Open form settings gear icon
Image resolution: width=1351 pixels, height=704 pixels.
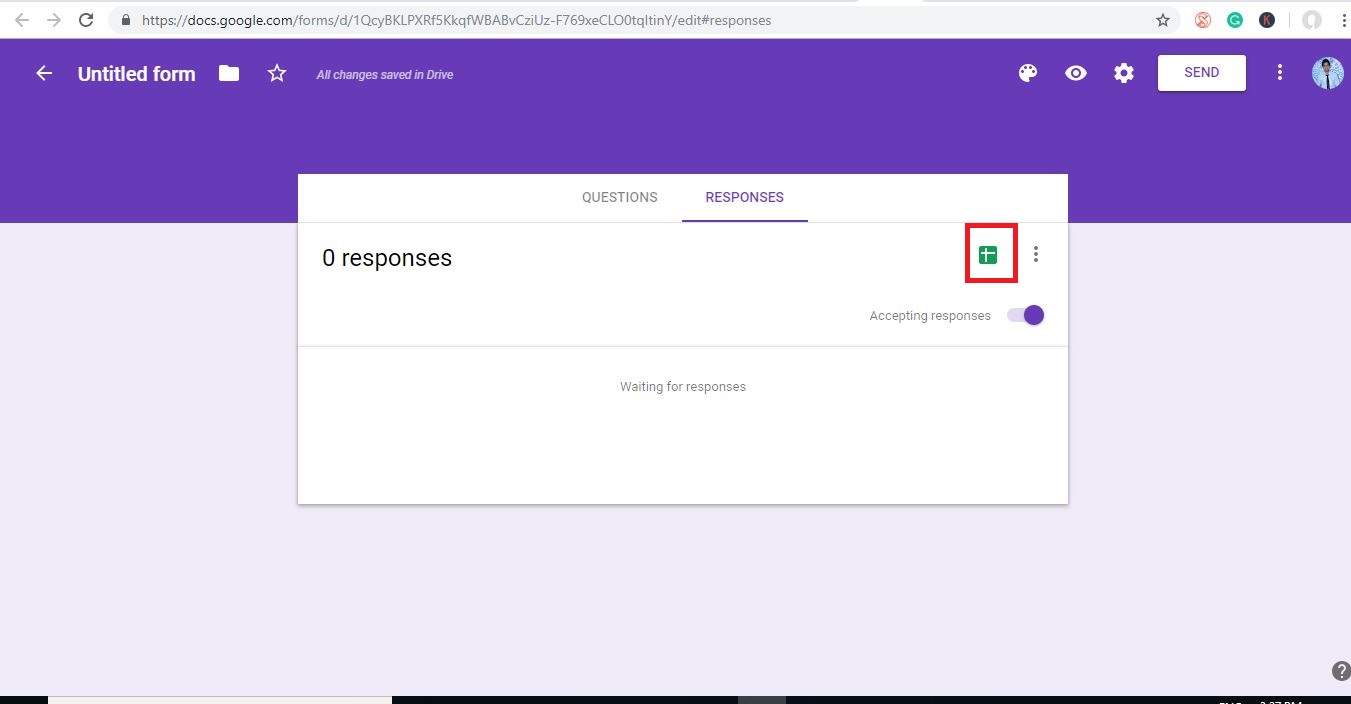coord(1124,73)
